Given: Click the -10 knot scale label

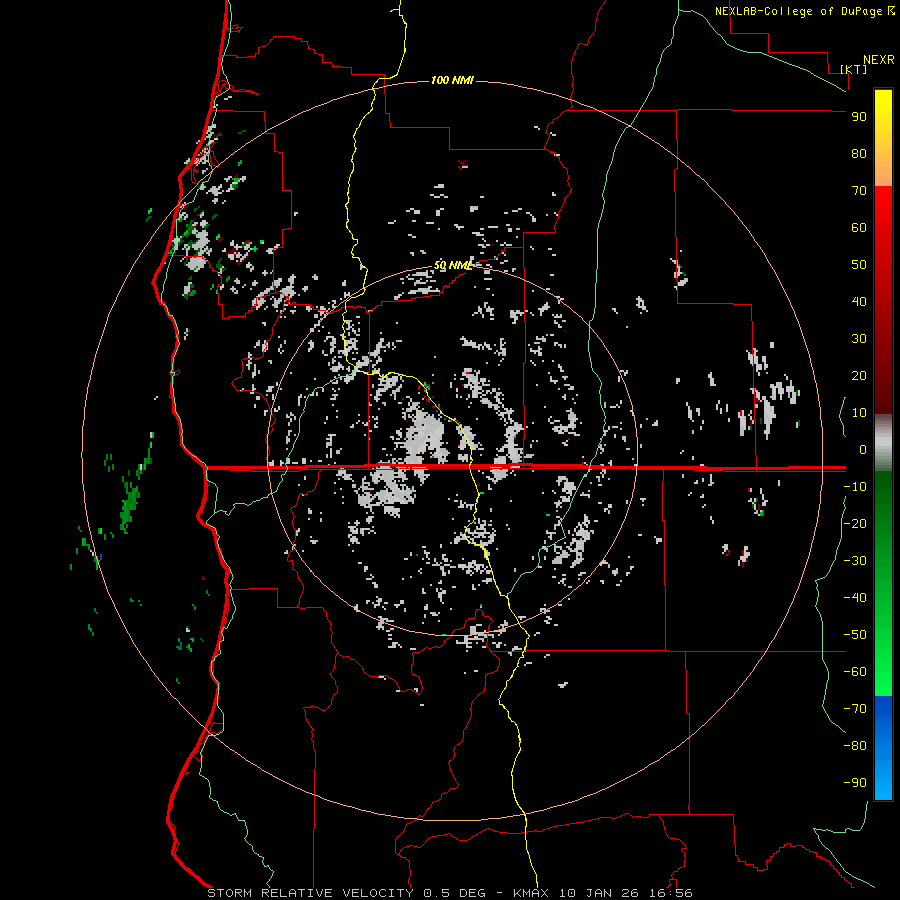Looking at the screenshot, I should [855, 487].
